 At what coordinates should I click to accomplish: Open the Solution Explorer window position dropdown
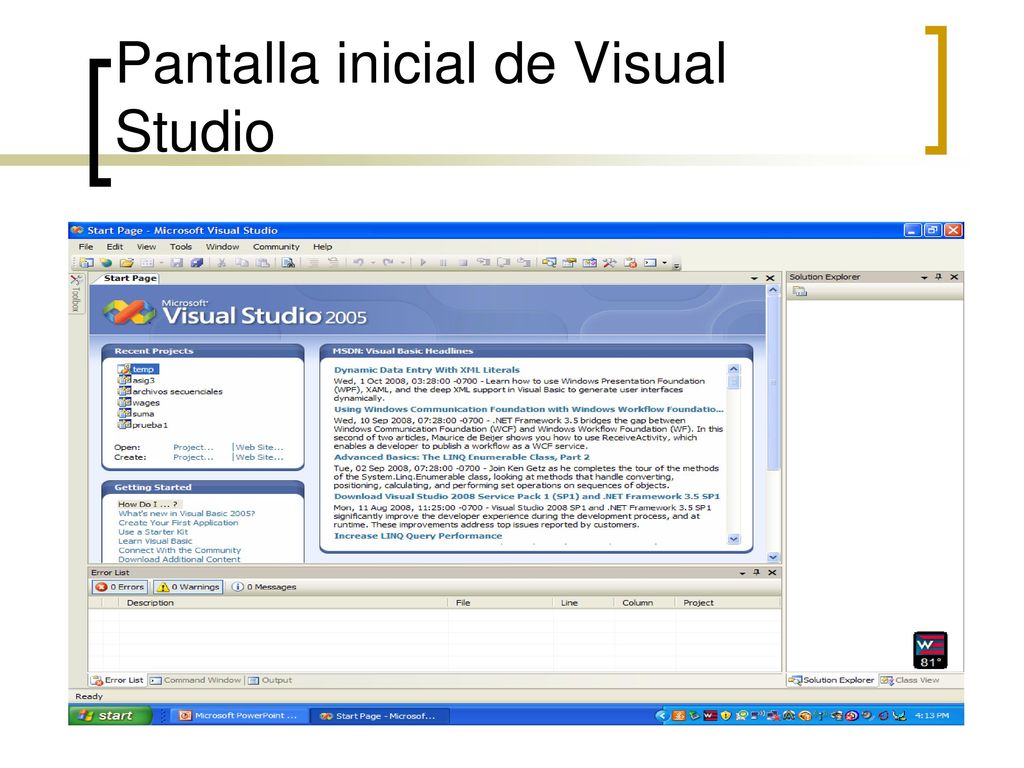click(x=924, y=277)
